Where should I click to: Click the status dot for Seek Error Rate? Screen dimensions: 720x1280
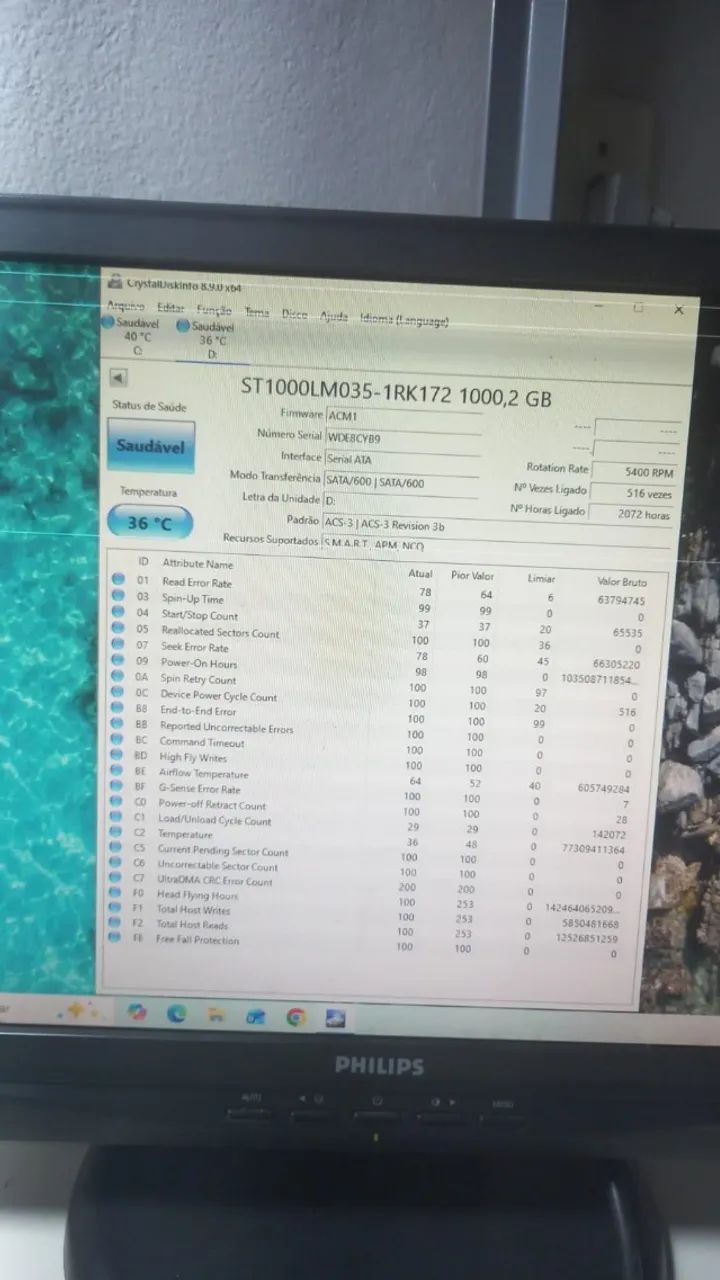click(x=117, y=644)
